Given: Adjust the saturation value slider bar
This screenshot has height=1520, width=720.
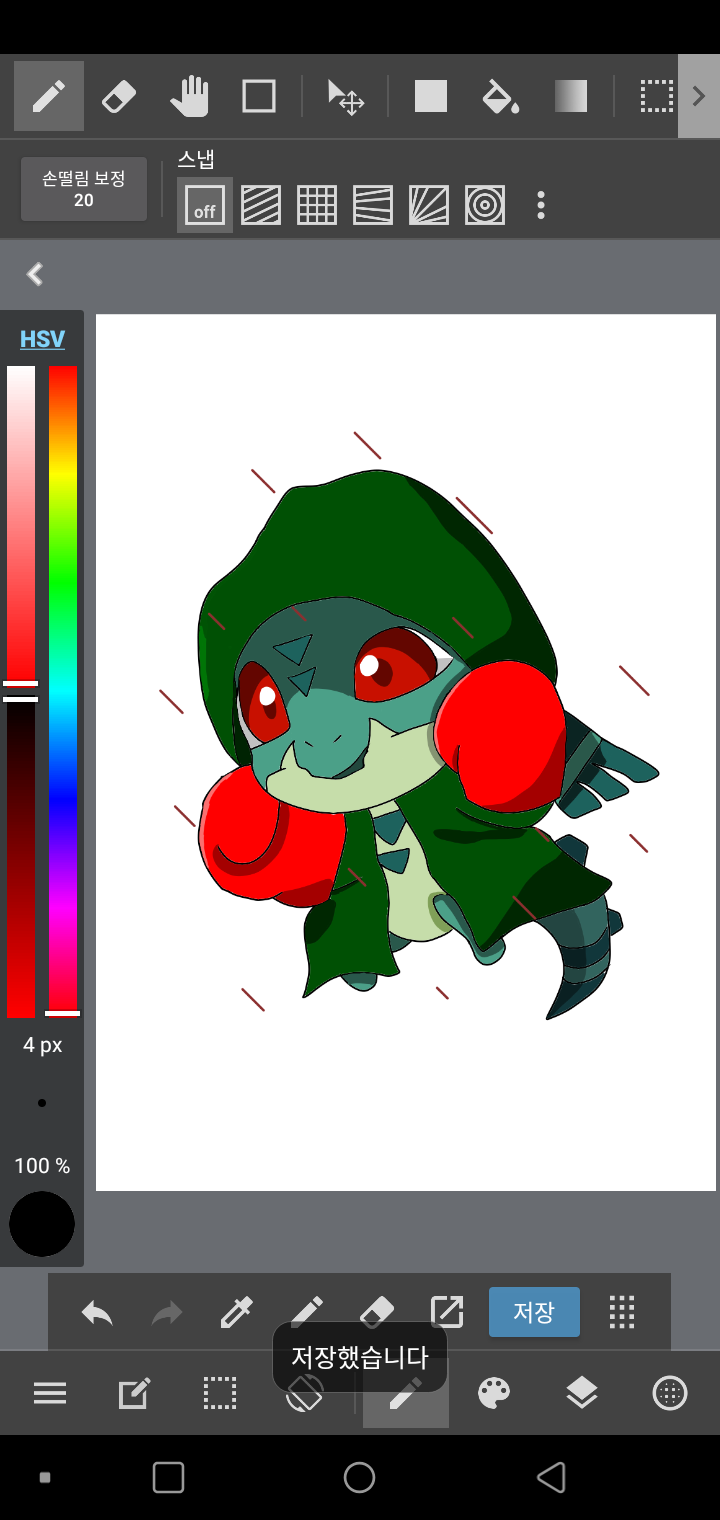Looking at the screenshot, I should coord(21,691).
